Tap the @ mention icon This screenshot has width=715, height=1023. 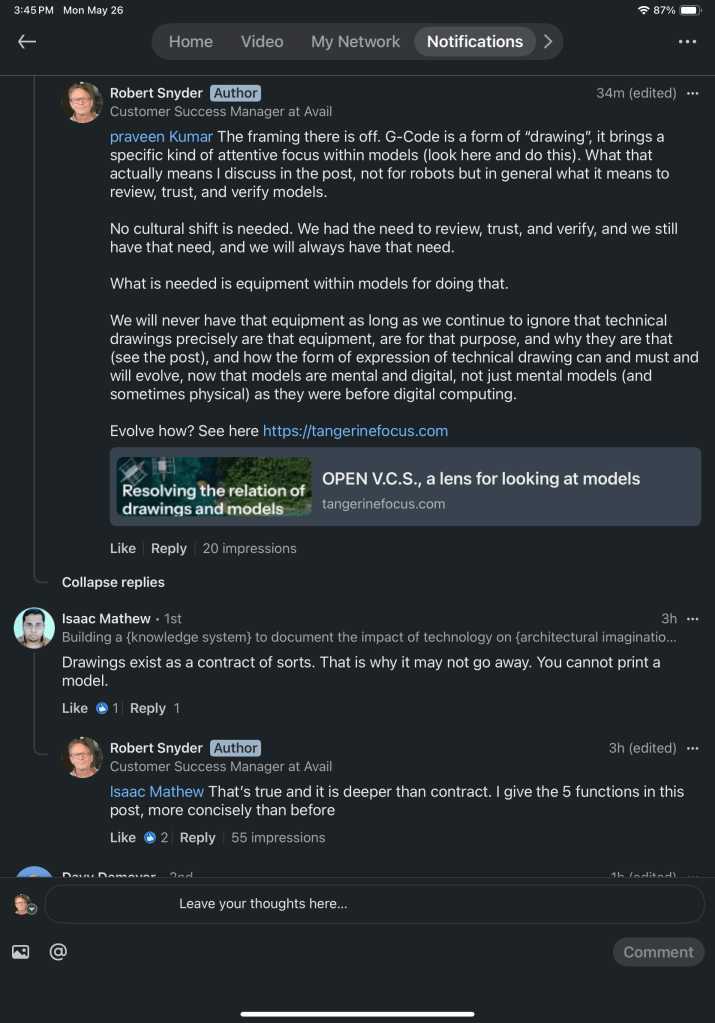point(58,952)
